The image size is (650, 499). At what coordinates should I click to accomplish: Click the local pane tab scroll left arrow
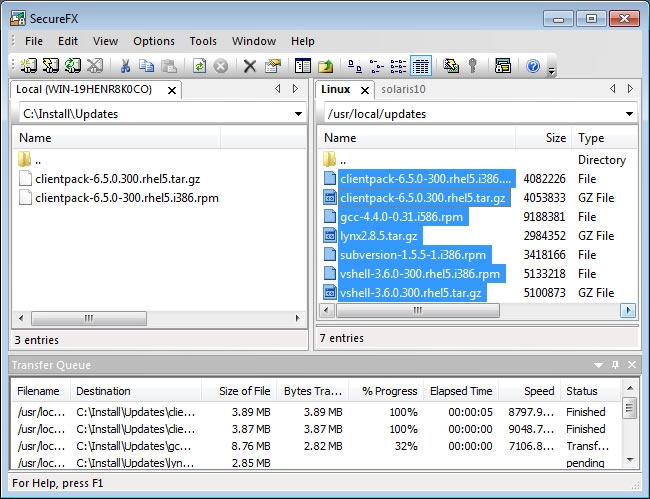[x=278, y=89]
